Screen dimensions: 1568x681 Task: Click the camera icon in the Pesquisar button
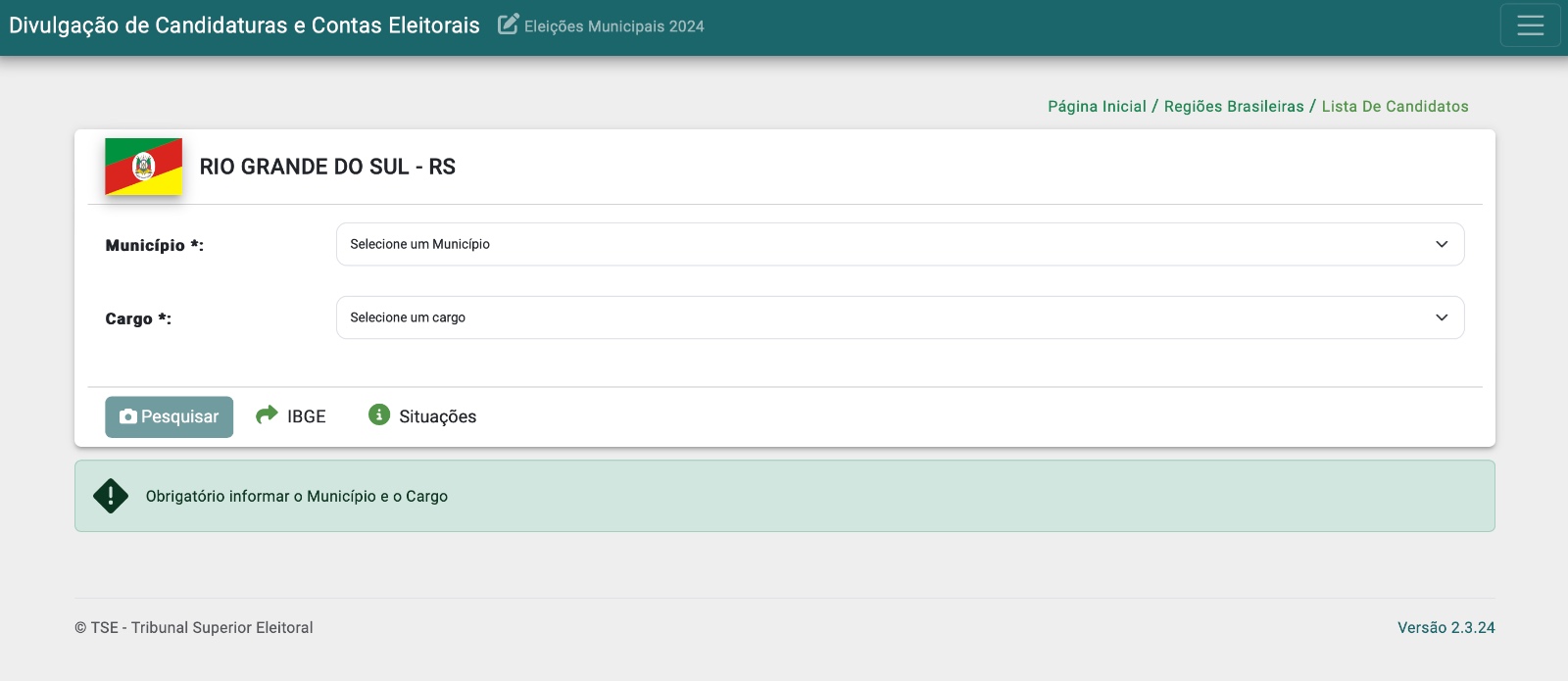[128, 416]
